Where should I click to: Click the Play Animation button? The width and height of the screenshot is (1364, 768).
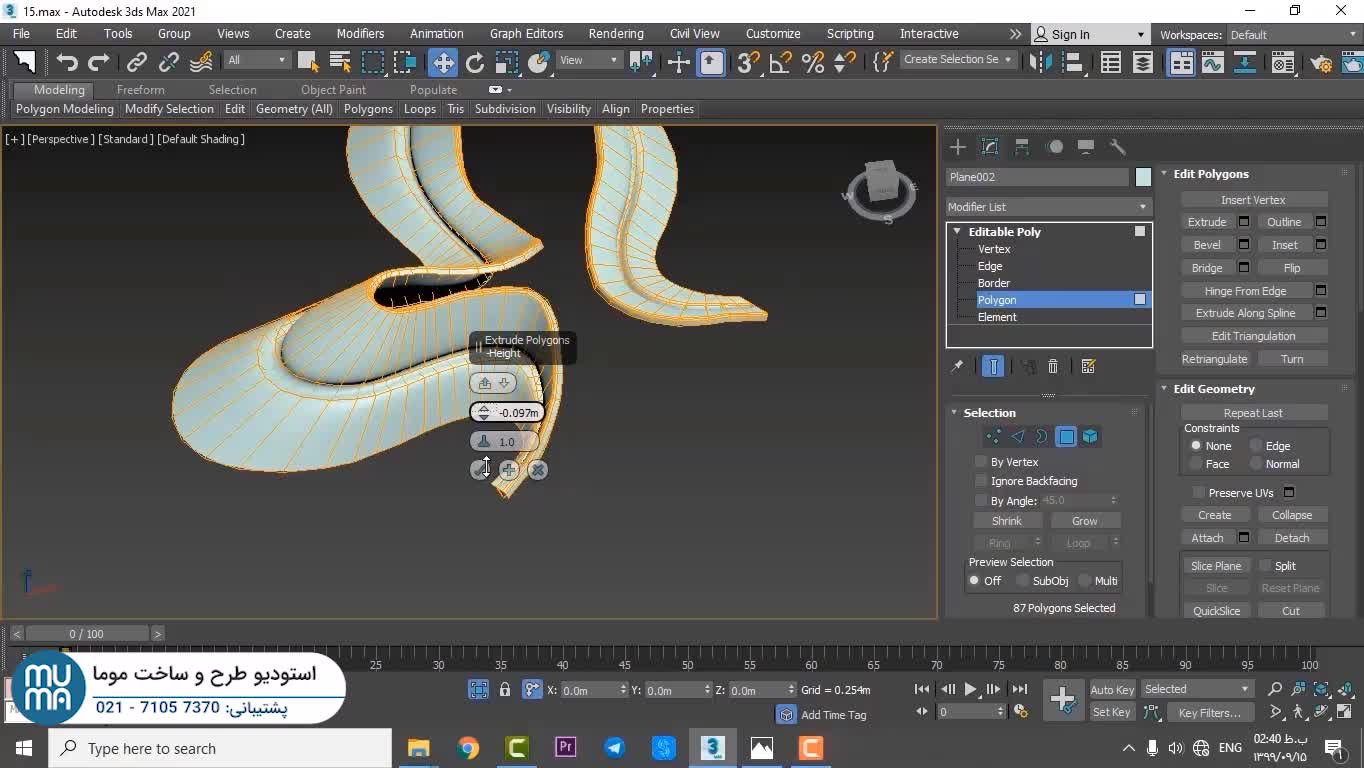(x=970, y=689)
